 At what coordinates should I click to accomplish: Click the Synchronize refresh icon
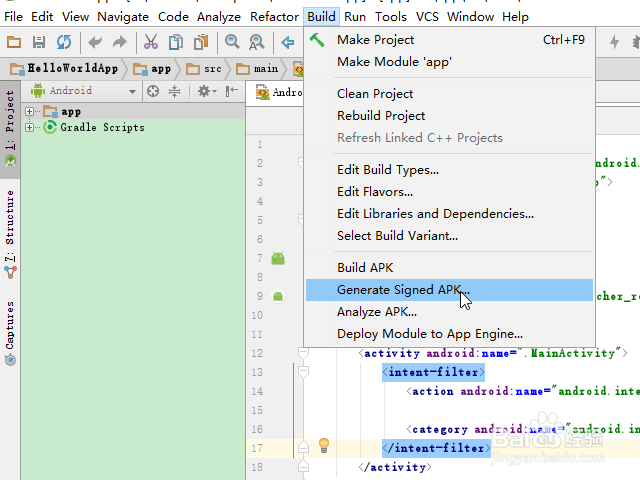pos(64,42)
